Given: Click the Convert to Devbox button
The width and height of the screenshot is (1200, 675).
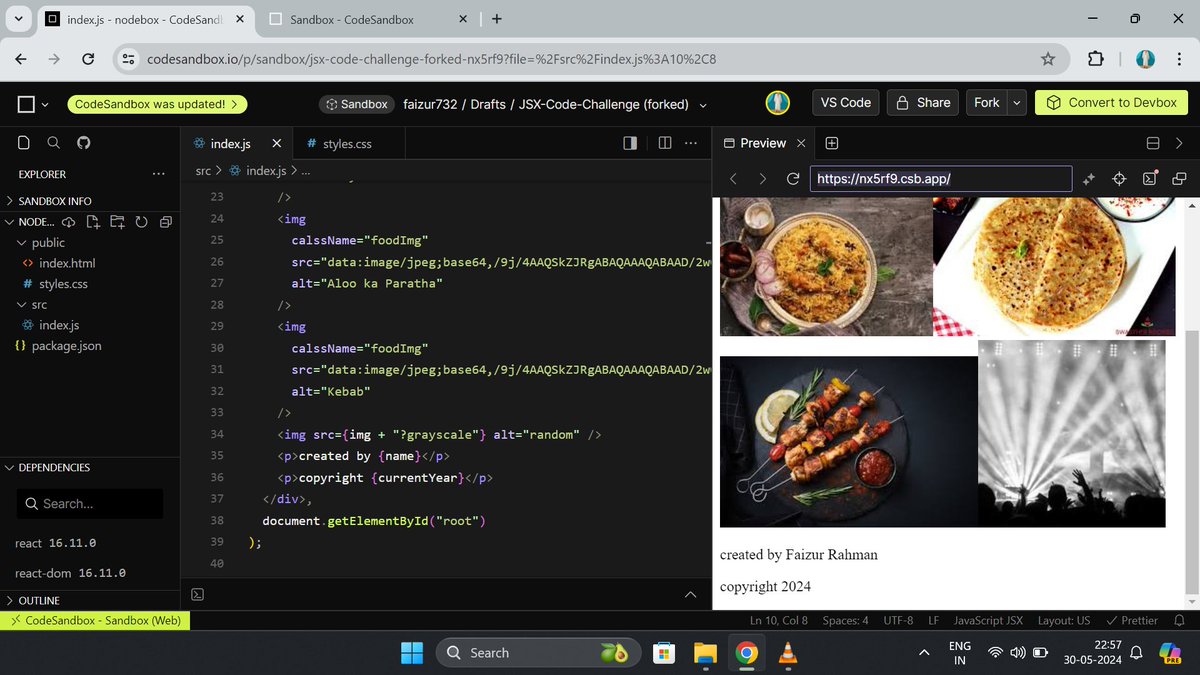Looking at the screenshot, I should [1111, 102].
